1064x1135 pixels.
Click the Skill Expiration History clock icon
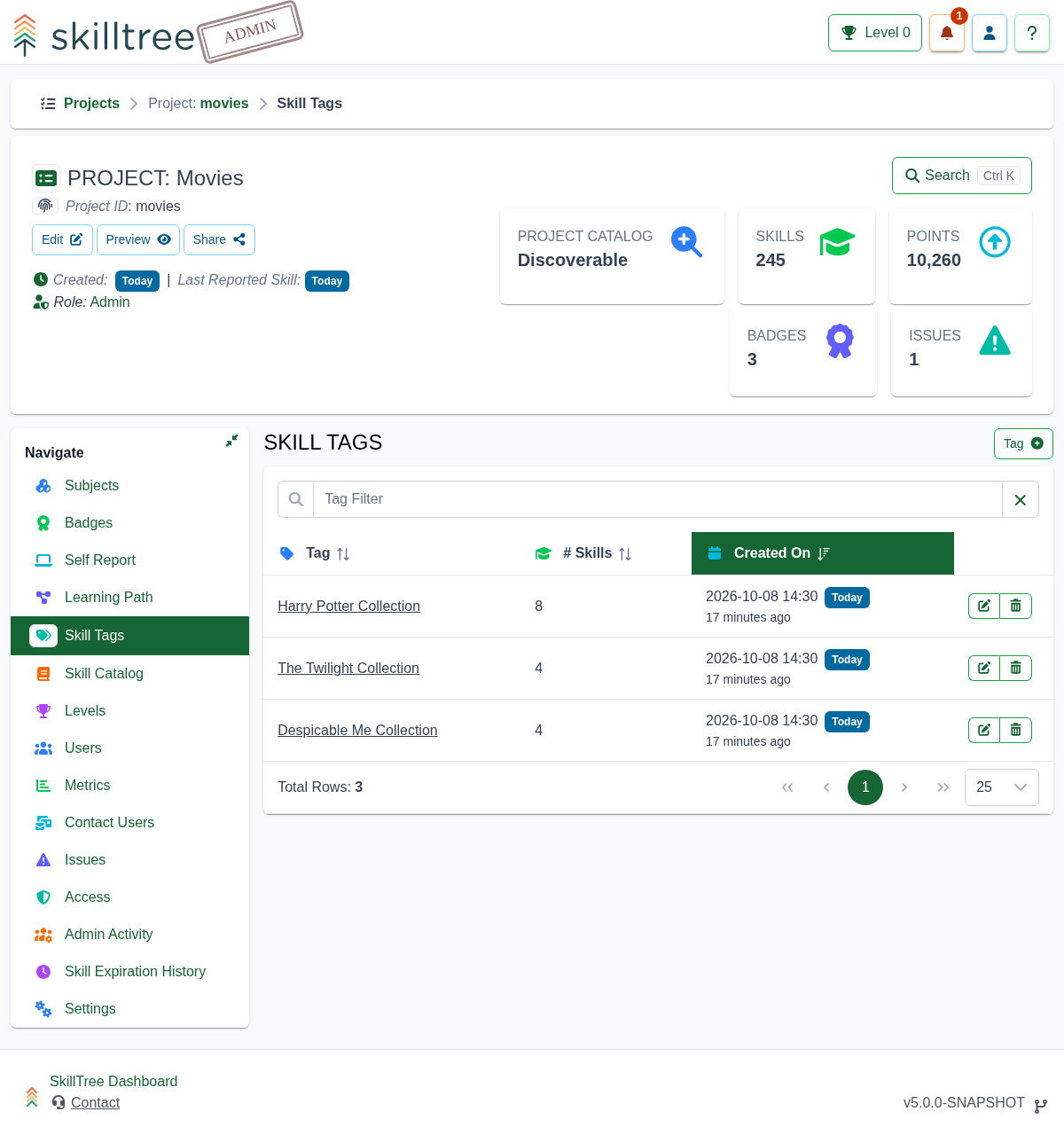43,972
